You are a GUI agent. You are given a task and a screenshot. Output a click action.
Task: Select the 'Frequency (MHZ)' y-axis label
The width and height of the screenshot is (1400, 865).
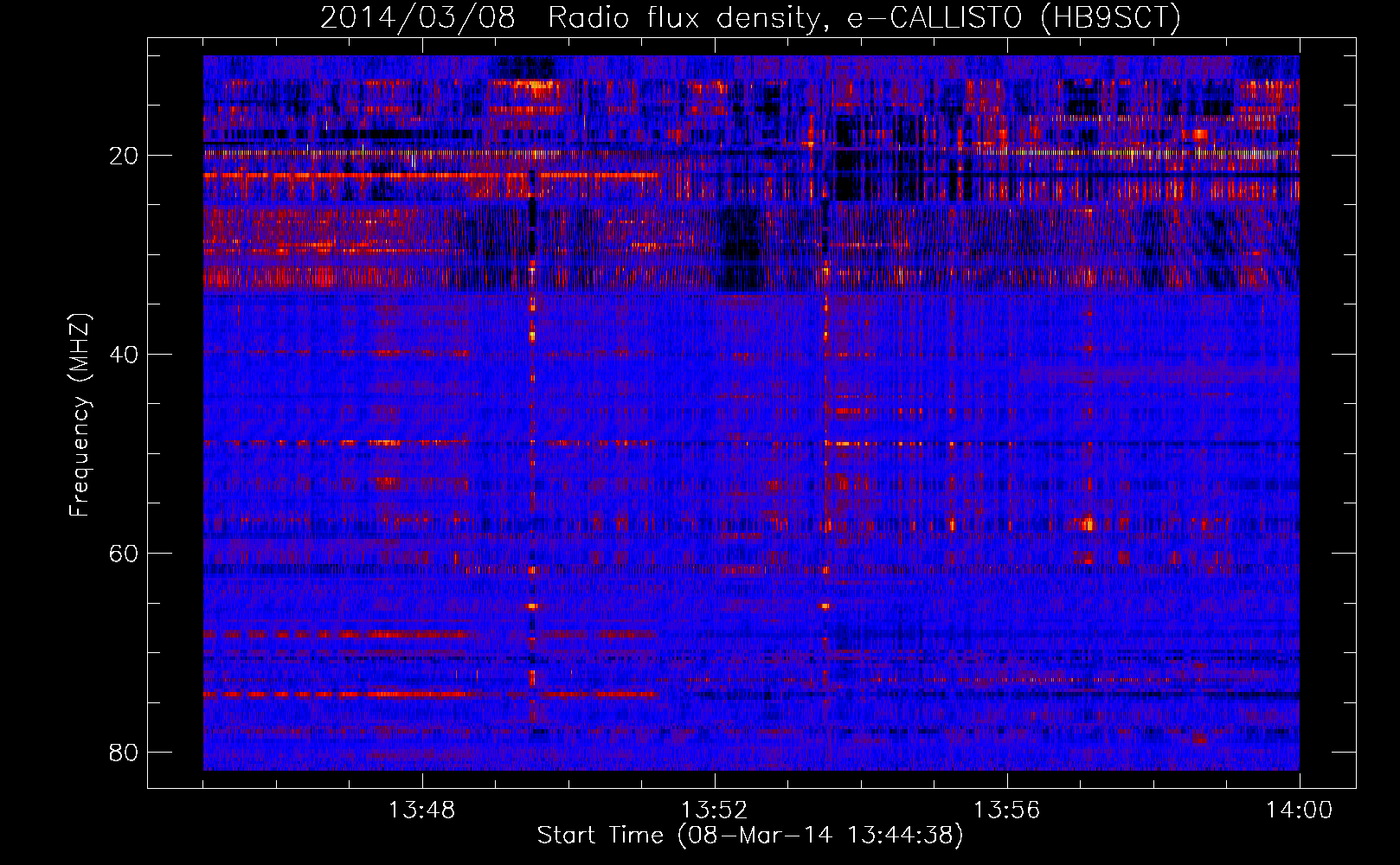pyautogui.click(x=80, y=415)
